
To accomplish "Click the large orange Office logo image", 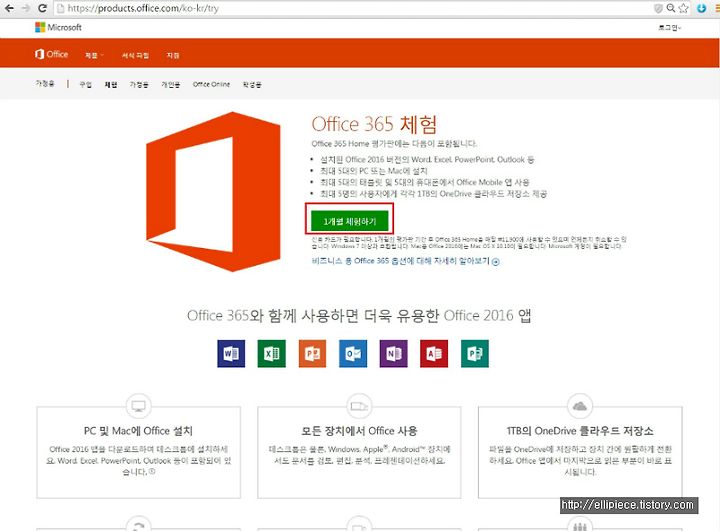I will [213, 192].
